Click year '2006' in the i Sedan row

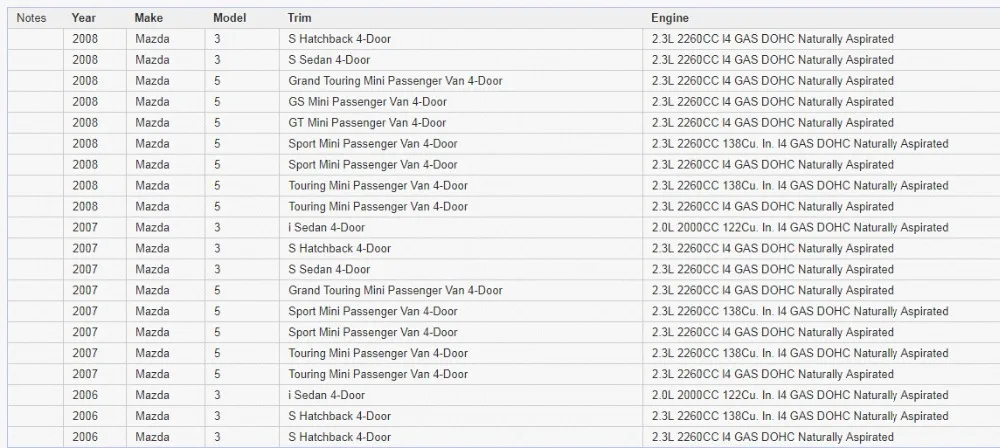coord(95,395)
